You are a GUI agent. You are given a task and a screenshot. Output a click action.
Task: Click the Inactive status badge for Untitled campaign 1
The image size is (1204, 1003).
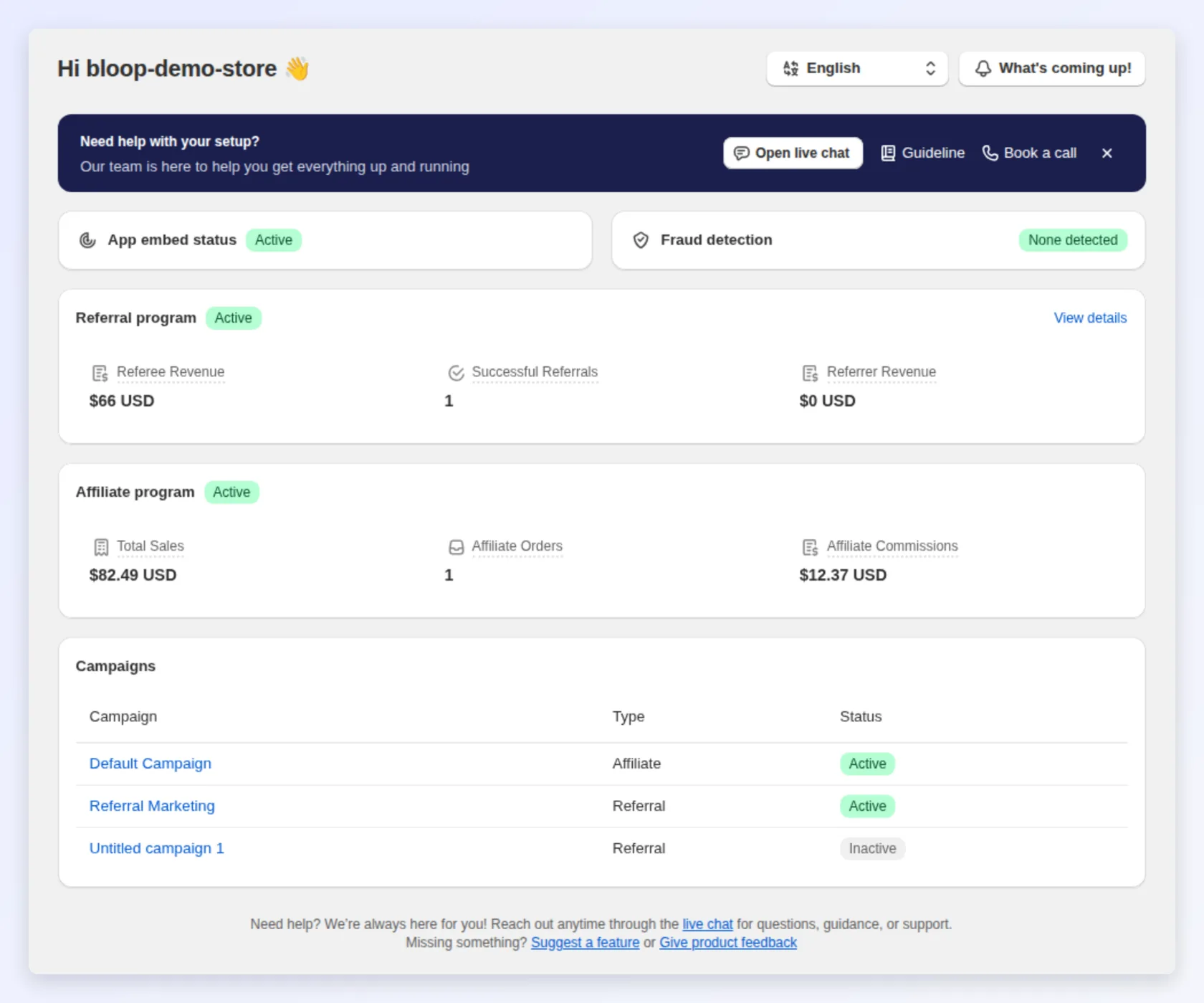(x=872, y=849)
